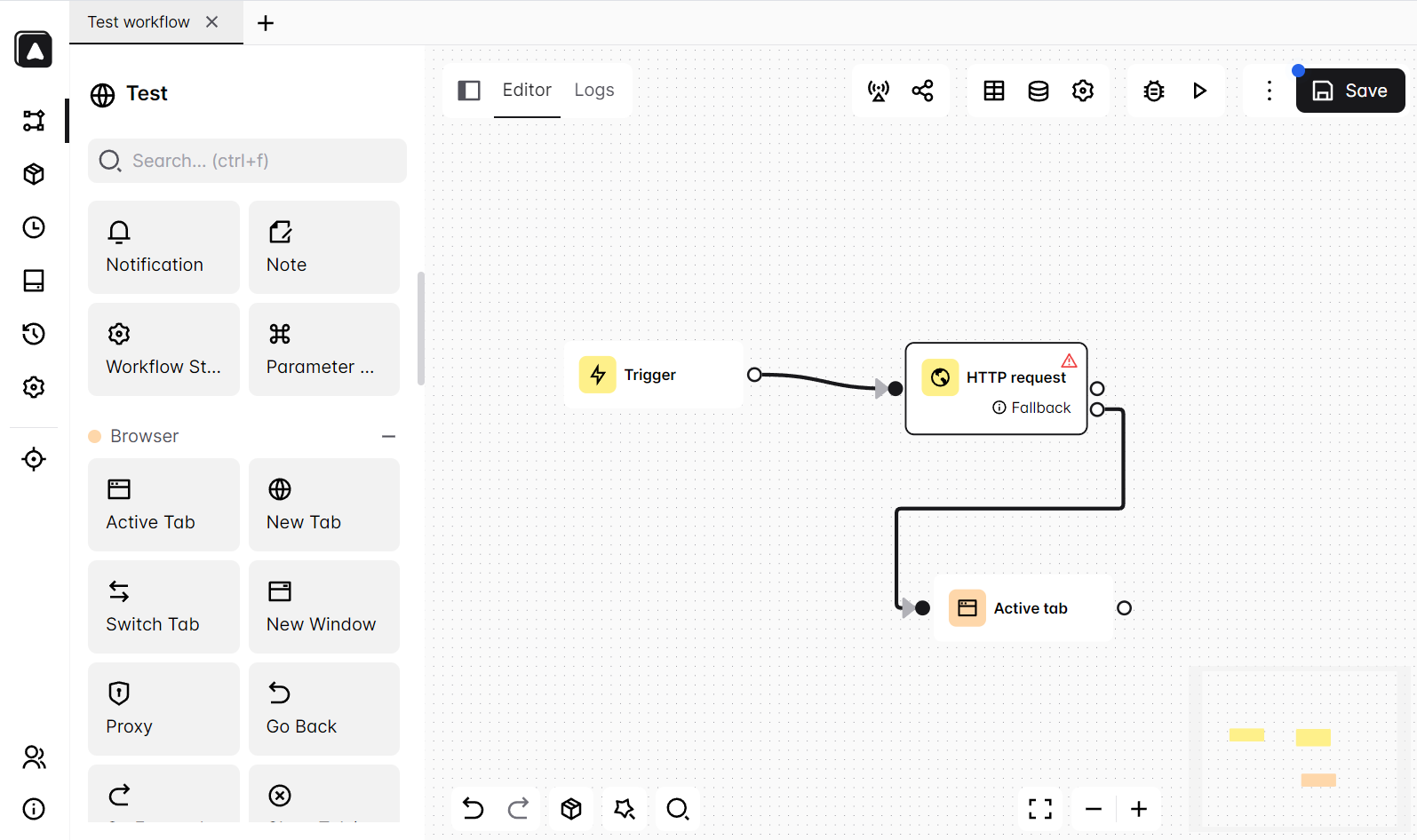Viewport: 1417px width, 840px height.
Task: Open the three-dot more options menu
Action: pyautogui.click(x=1270, y=91)
